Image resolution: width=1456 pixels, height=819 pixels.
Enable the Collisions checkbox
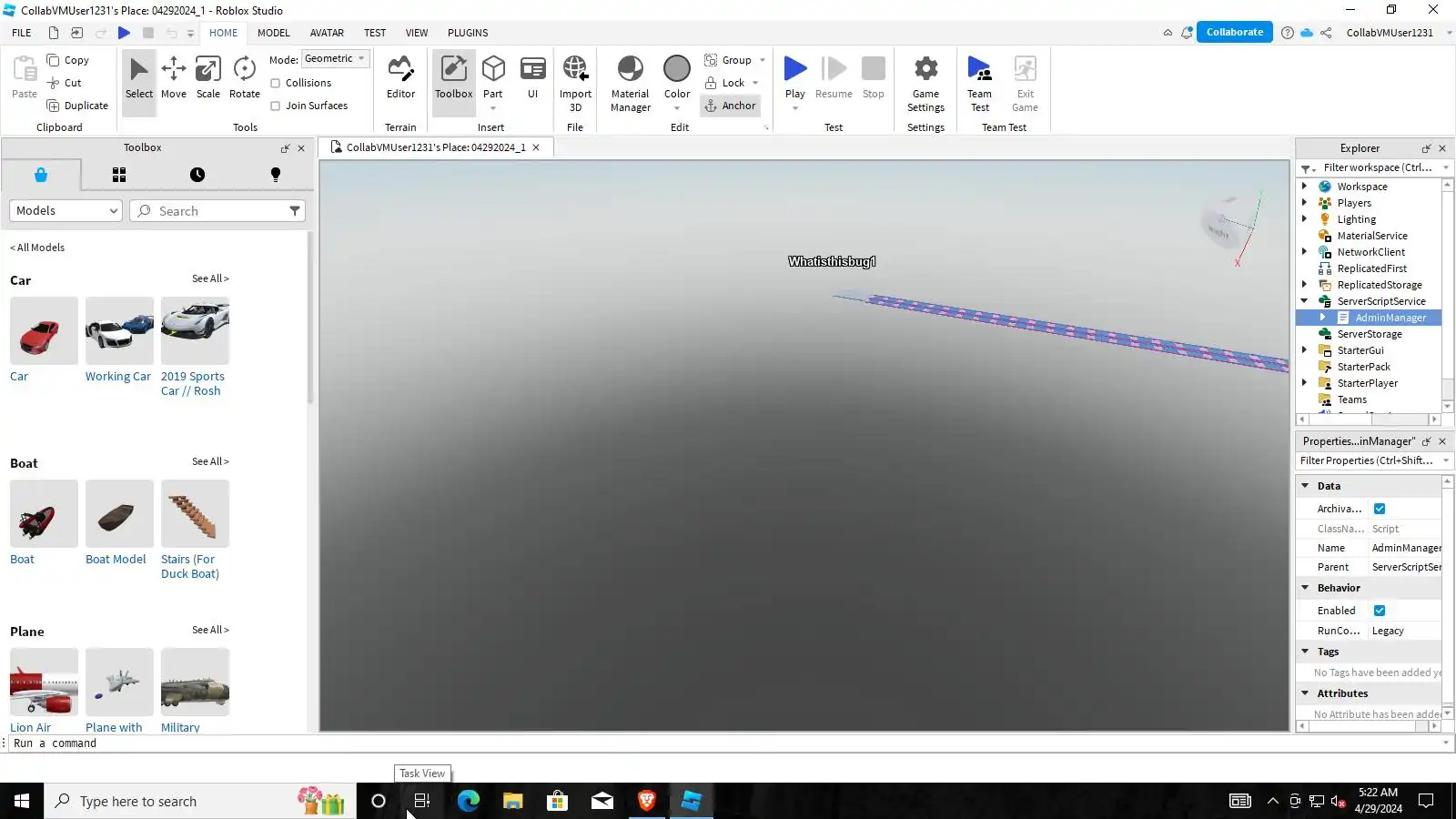click(275, 83)
